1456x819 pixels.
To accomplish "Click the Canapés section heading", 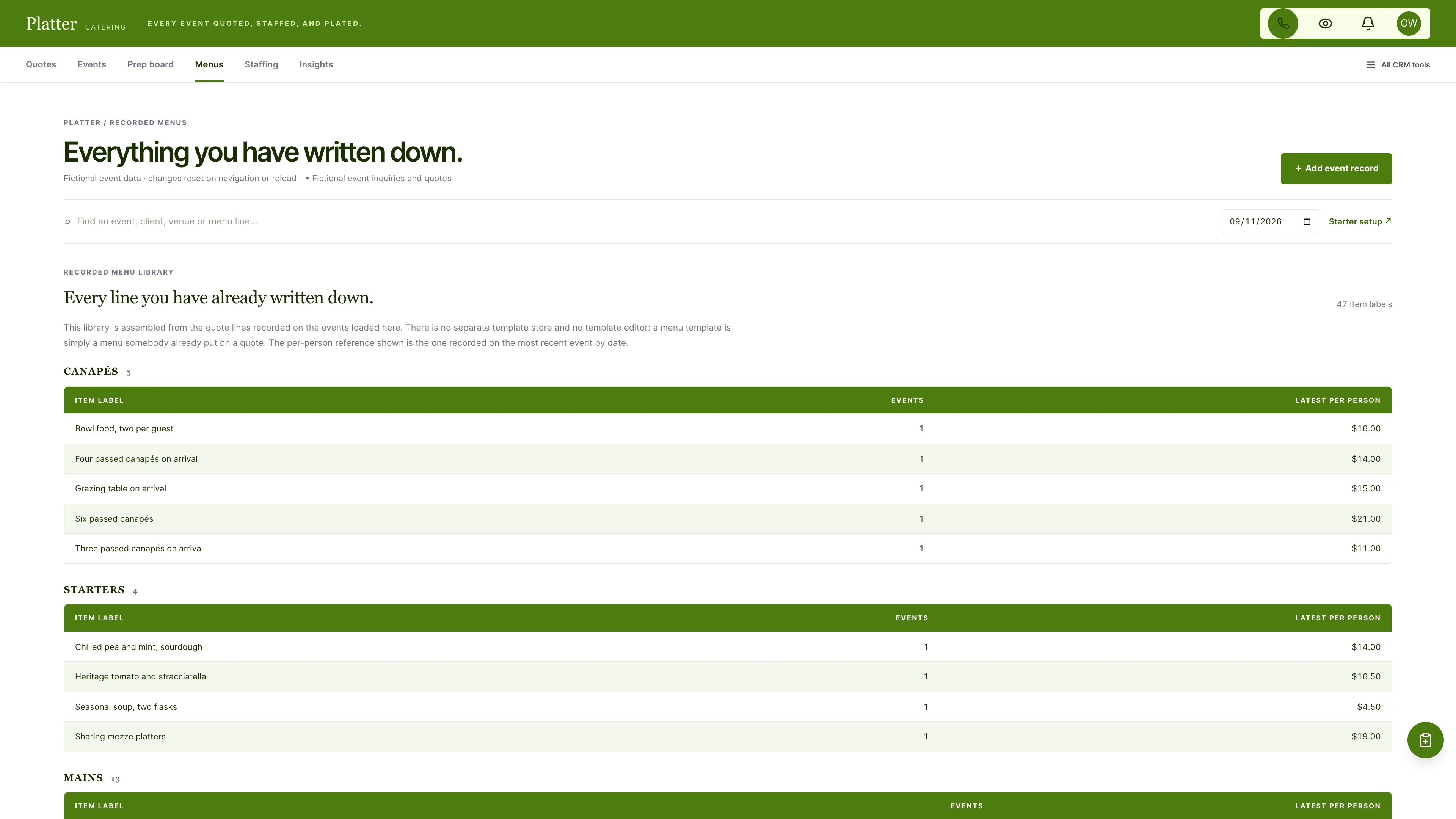I will pyautogui.click(x=91, y=371).
